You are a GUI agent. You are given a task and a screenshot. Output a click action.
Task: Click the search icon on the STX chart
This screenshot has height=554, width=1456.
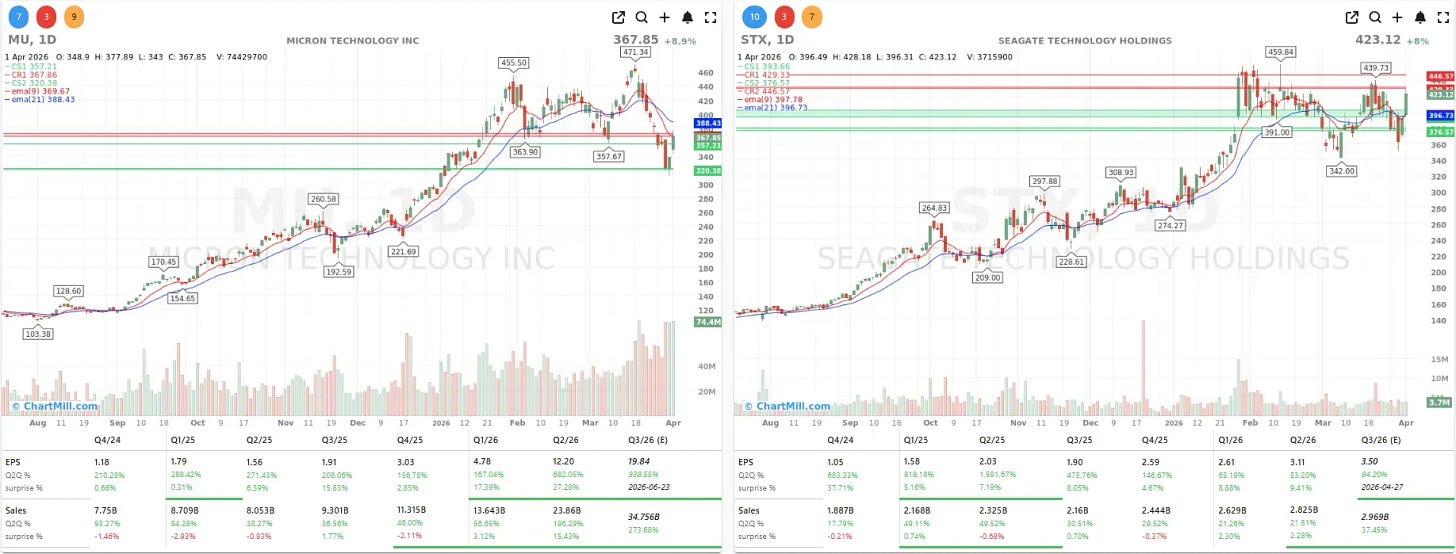click(1375, 17)
